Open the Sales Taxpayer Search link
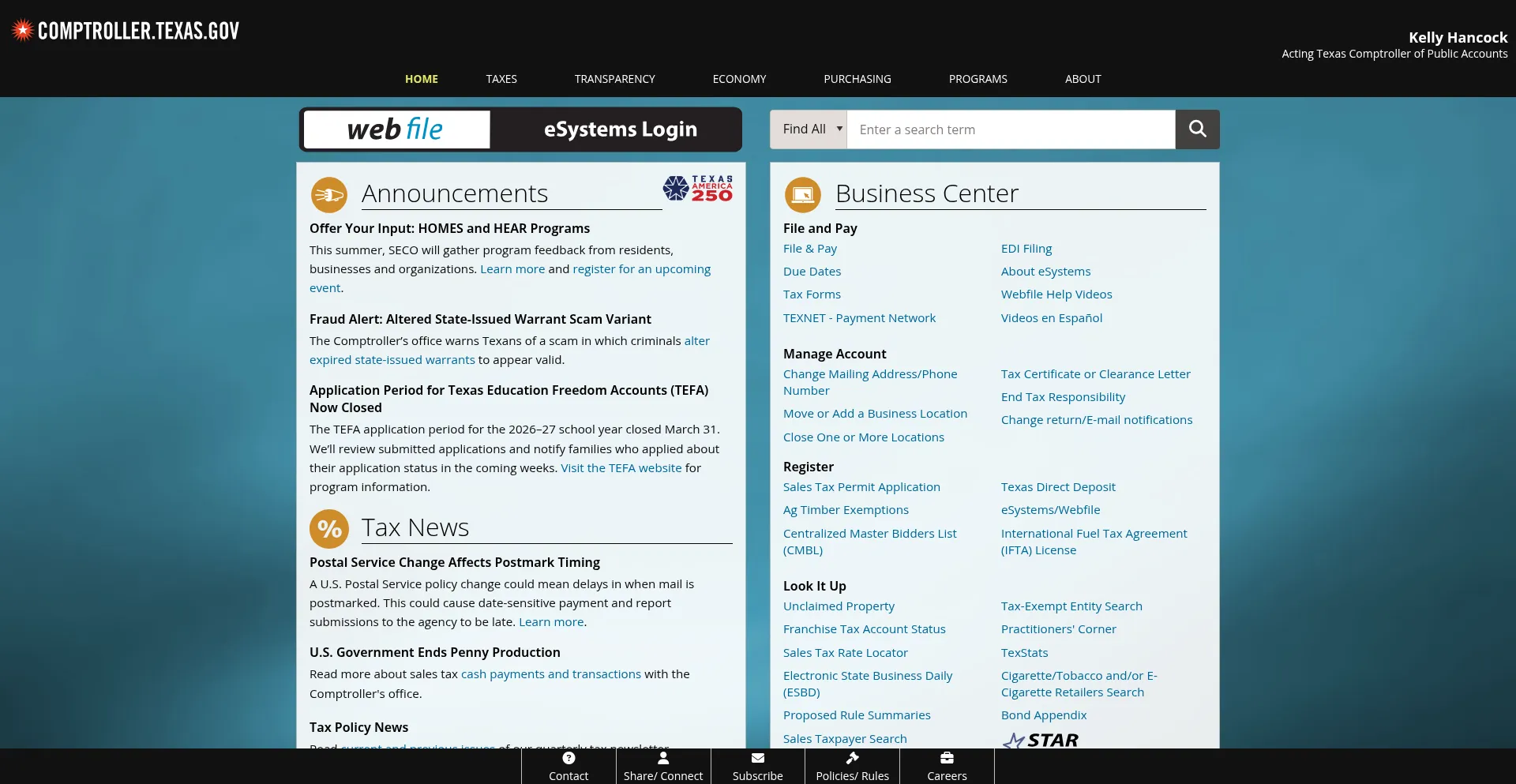This screenshot has width=1516, height=784. [845, 739]
